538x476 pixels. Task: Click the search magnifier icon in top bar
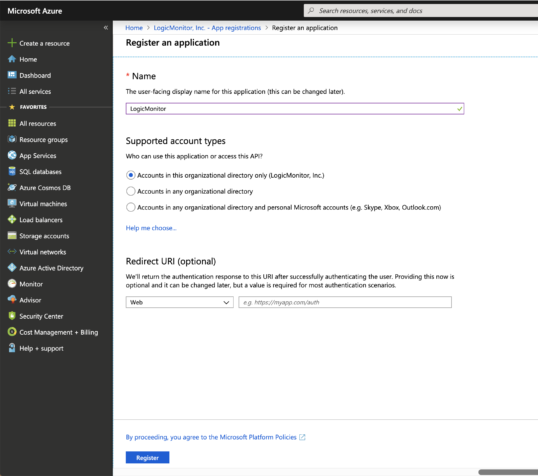point(311,11)
